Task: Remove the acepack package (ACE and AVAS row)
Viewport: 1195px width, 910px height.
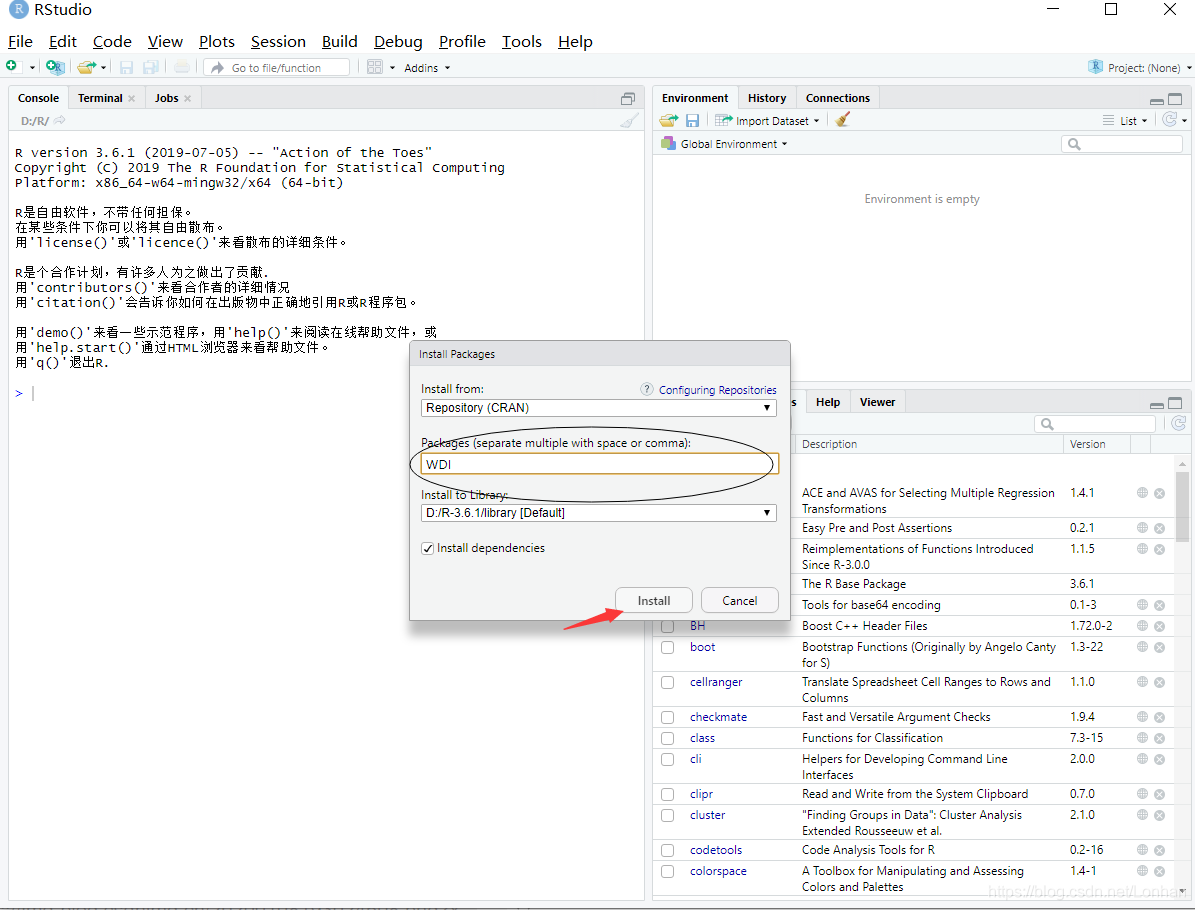Action: coord(1160,493)
